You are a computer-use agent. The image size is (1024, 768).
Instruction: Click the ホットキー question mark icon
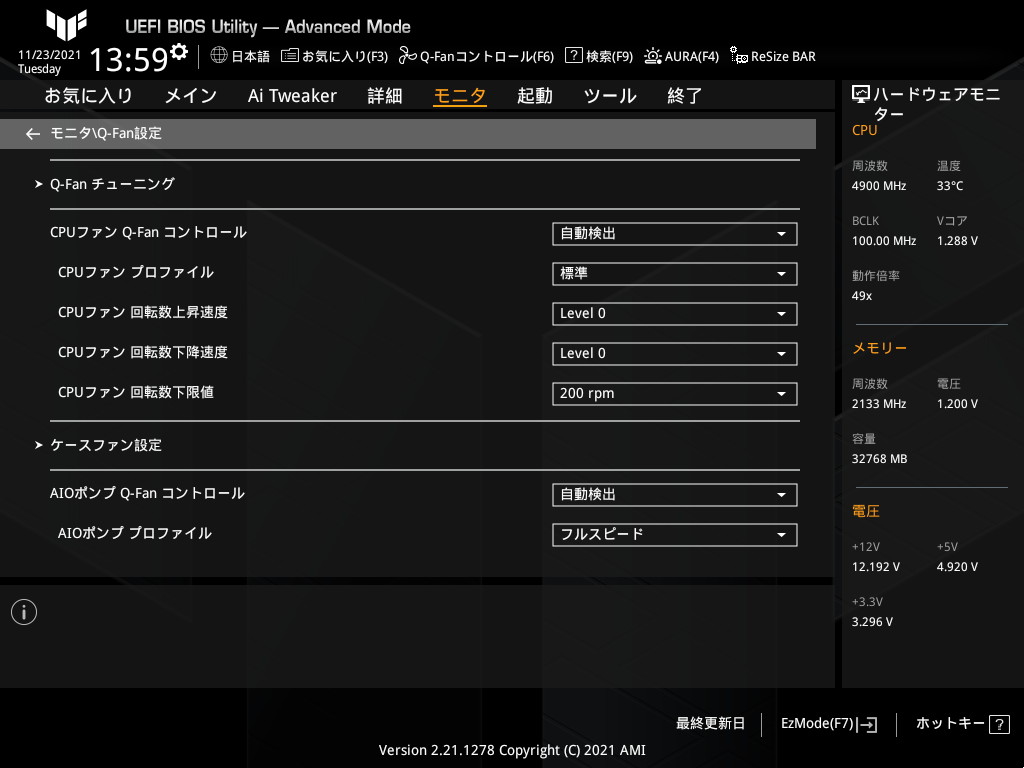[999, 724]
